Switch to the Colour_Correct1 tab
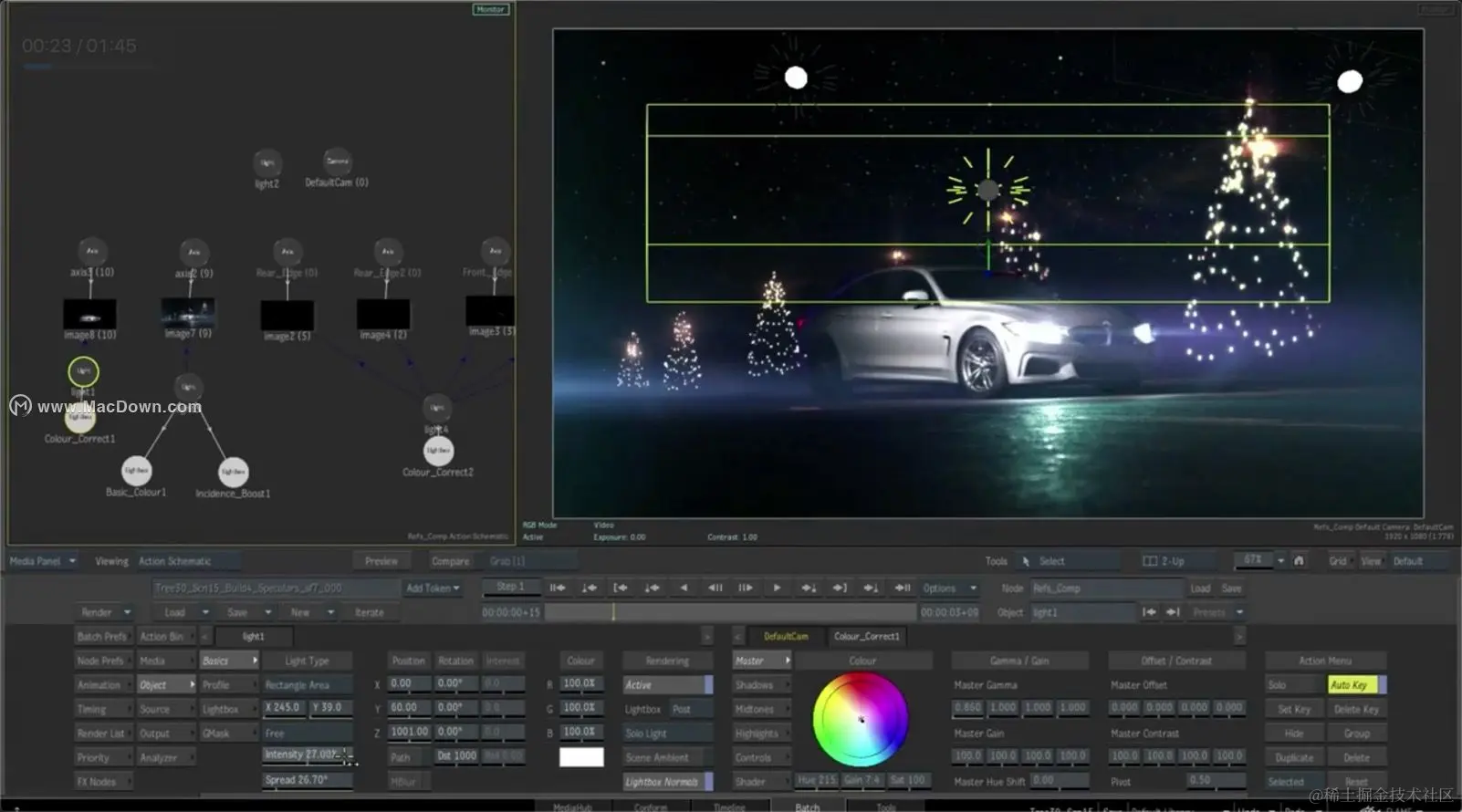 [x=866, y=636]
